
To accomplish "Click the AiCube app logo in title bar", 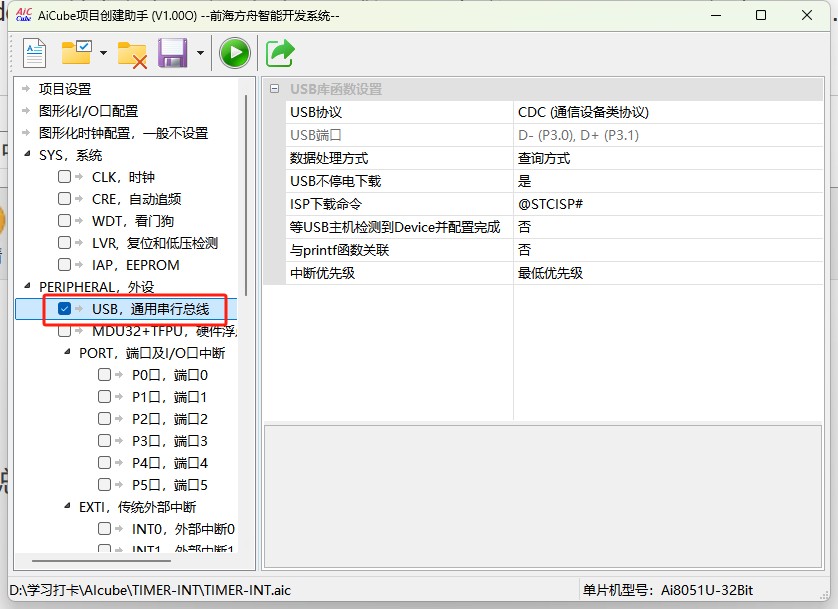I will point(24,15).
